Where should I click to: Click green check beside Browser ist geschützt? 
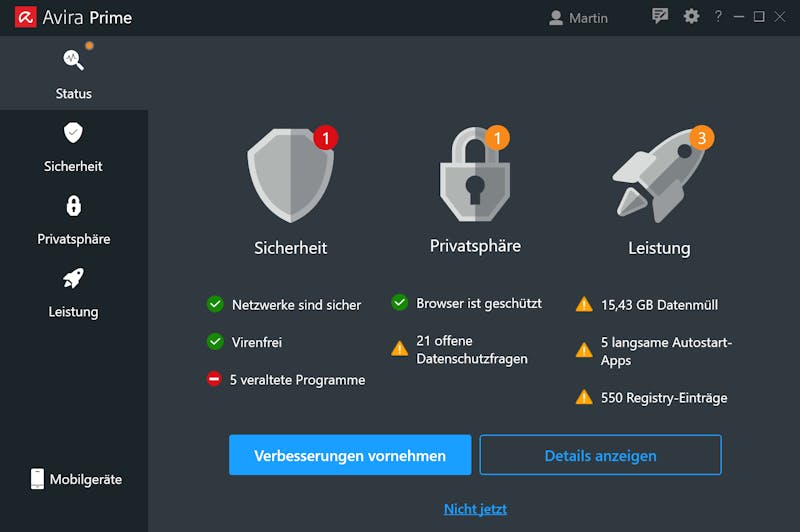399,302
